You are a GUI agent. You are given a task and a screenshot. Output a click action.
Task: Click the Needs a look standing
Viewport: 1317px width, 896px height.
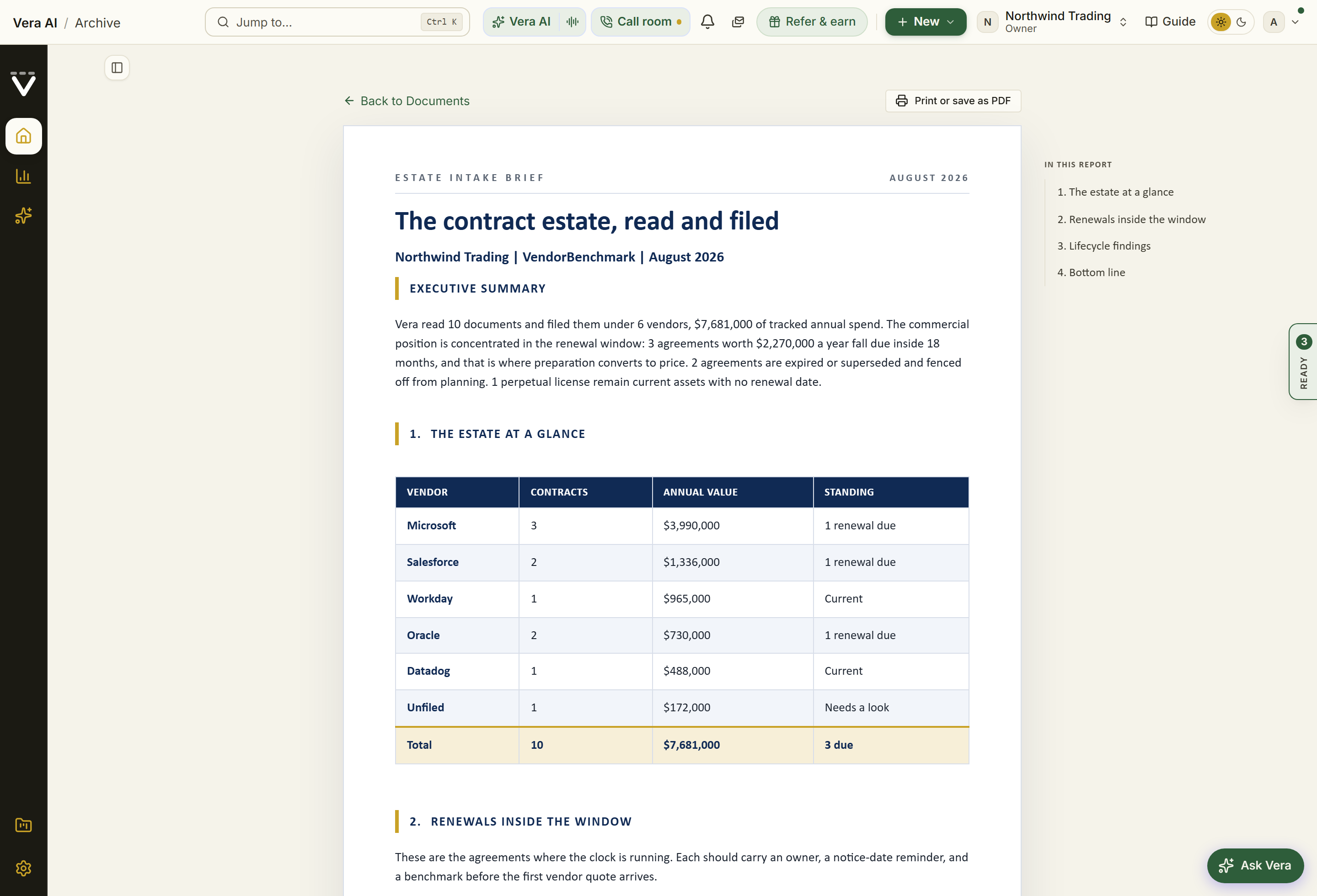tap(856, 707)
